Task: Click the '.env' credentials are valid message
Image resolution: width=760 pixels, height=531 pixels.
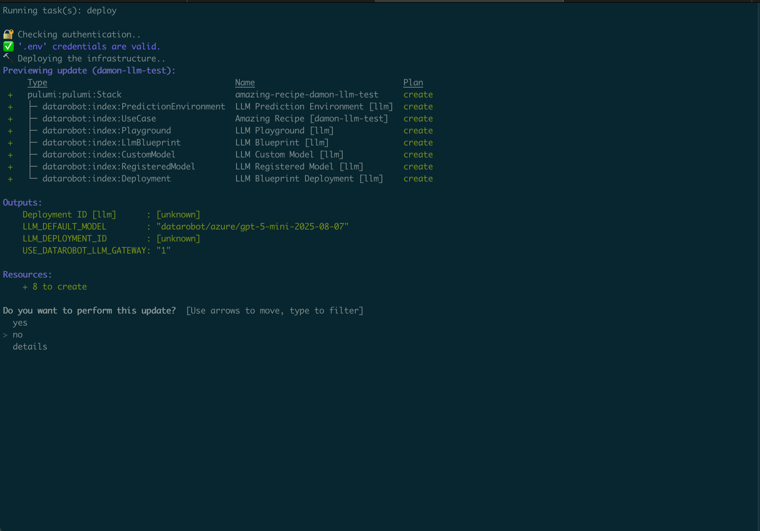Action: pos(89,47)
